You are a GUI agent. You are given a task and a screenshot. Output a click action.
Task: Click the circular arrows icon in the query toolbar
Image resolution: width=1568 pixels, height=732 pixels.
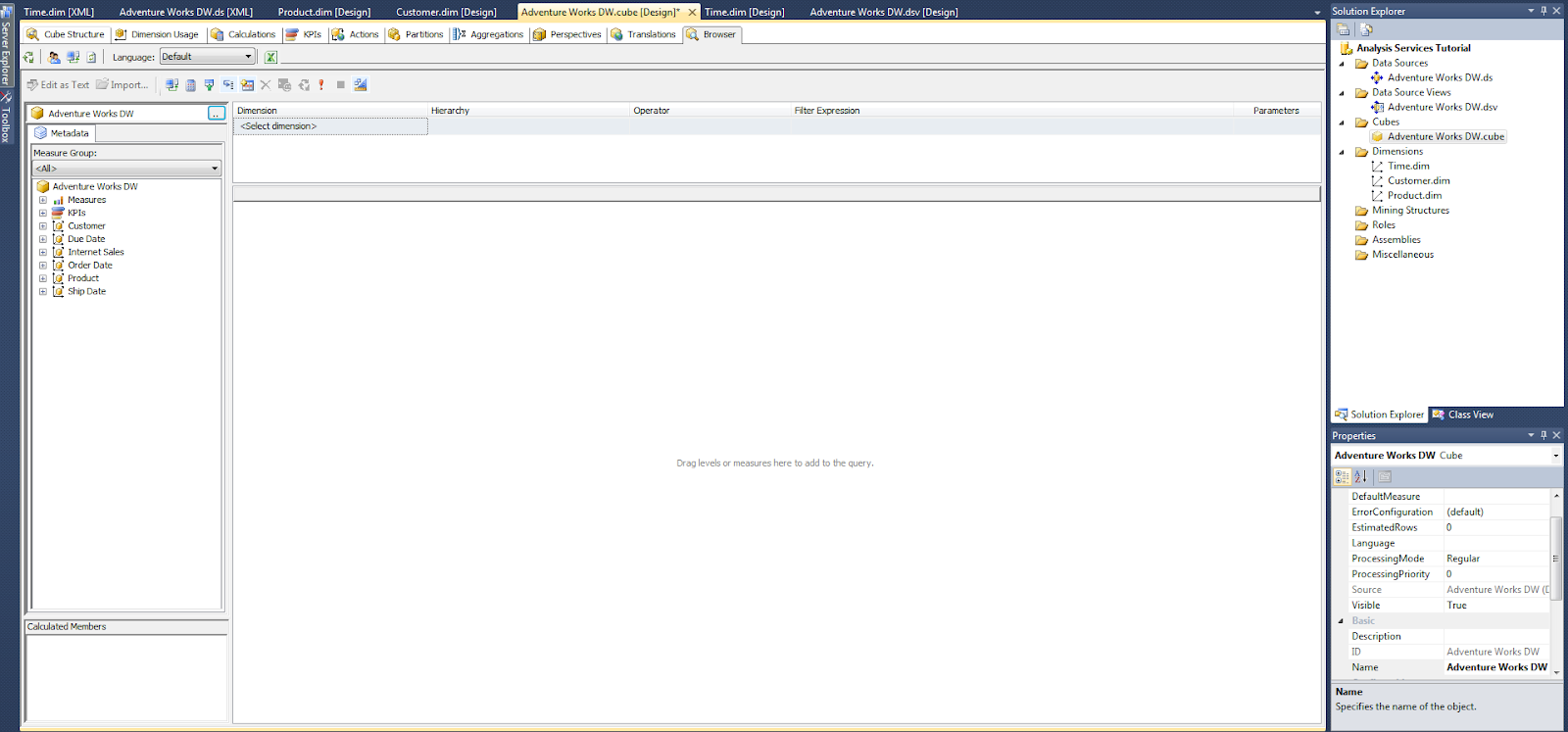point(304,85)
